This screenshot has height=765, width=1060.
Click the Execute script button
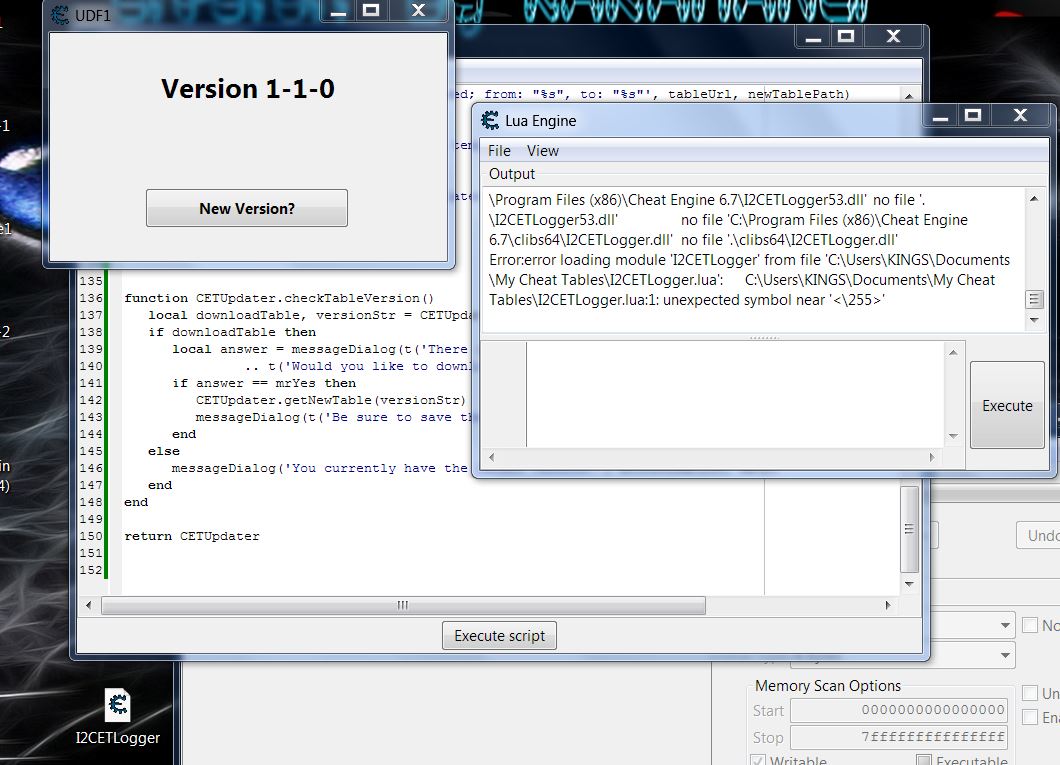click(499, 636)
